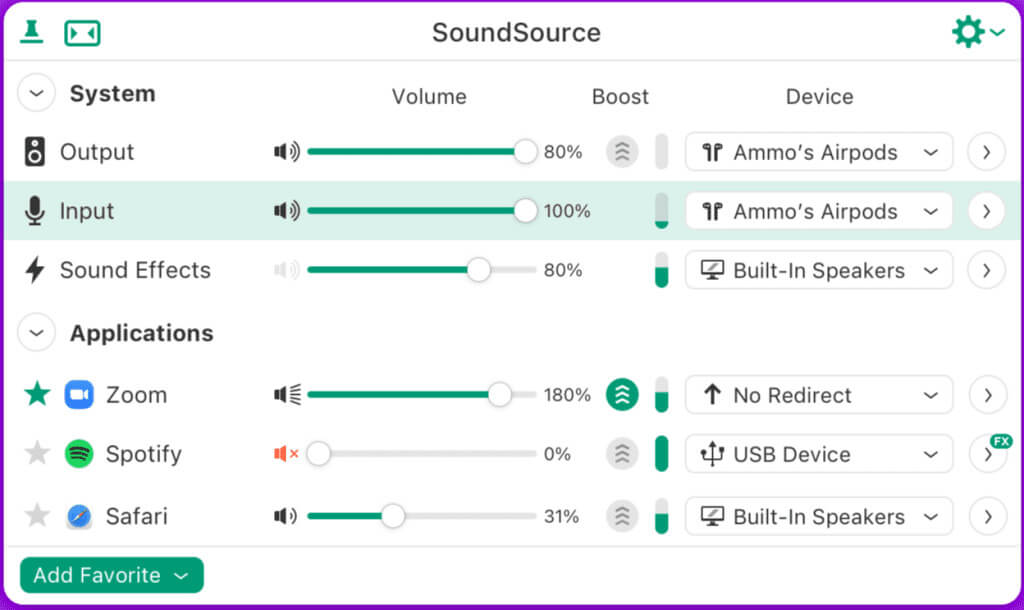This screenshot has width=1024, height=610.
Task: Enable boost for Output
Action: [622, 152]
